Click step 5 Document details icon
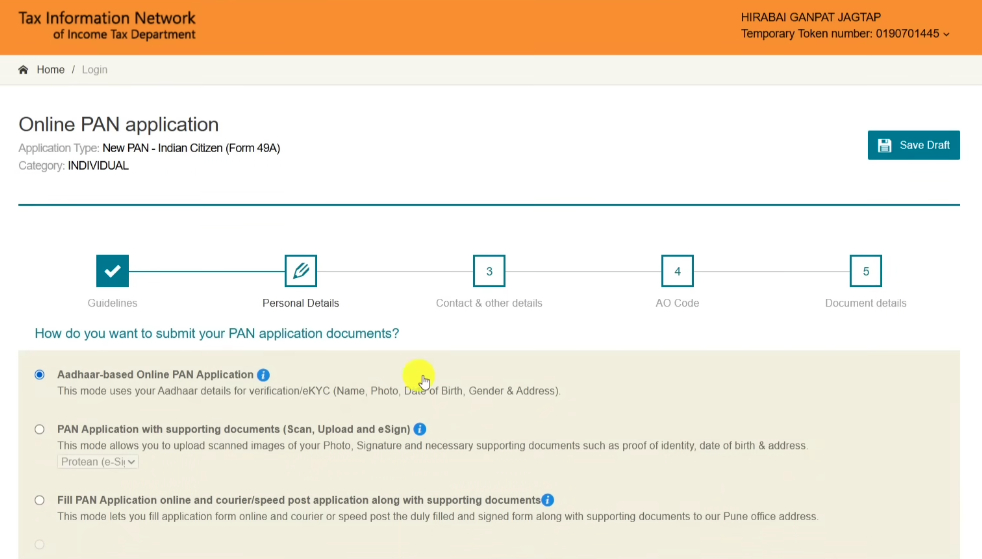The height and width of the screenshot is (559, 982). 865,271
